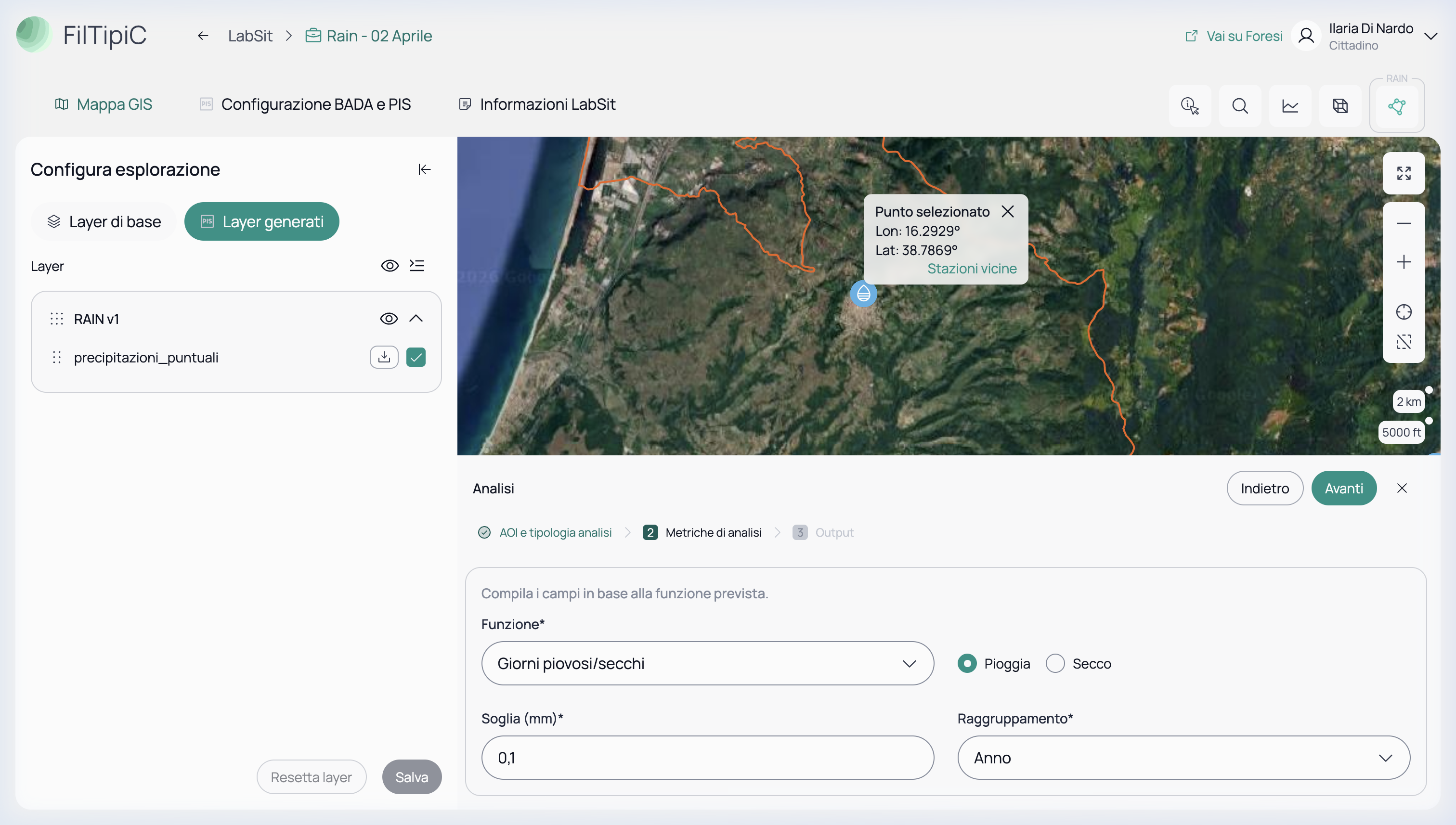The height and width of the screenshot is (825, 1456).
Task: Open the Rain - 02 Aprile breadcrumb
Action: 369,36
